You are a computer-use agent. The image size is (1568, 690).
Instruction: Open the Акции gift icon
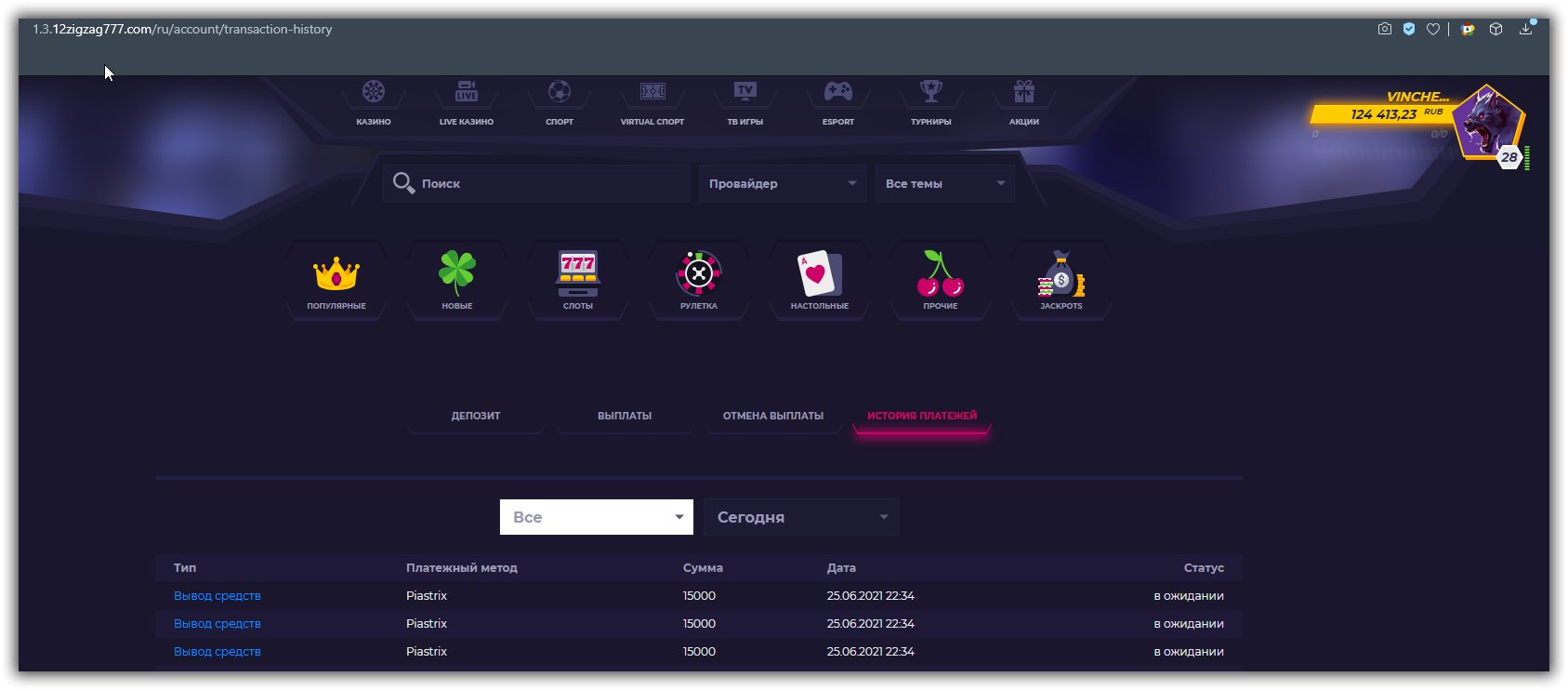(1024, 92)
